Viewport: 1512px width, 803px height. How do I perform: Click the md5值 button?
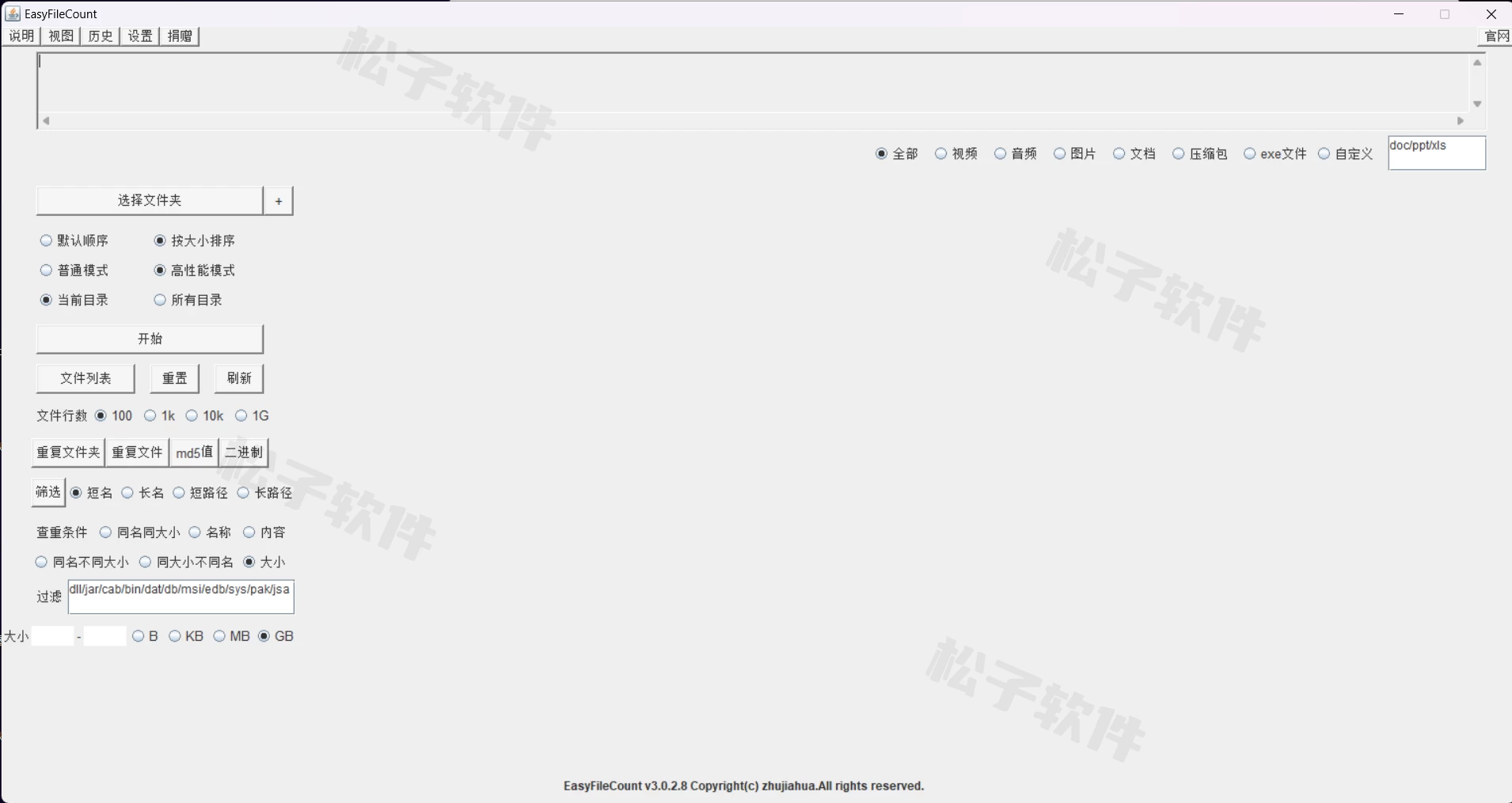point(194,453)
